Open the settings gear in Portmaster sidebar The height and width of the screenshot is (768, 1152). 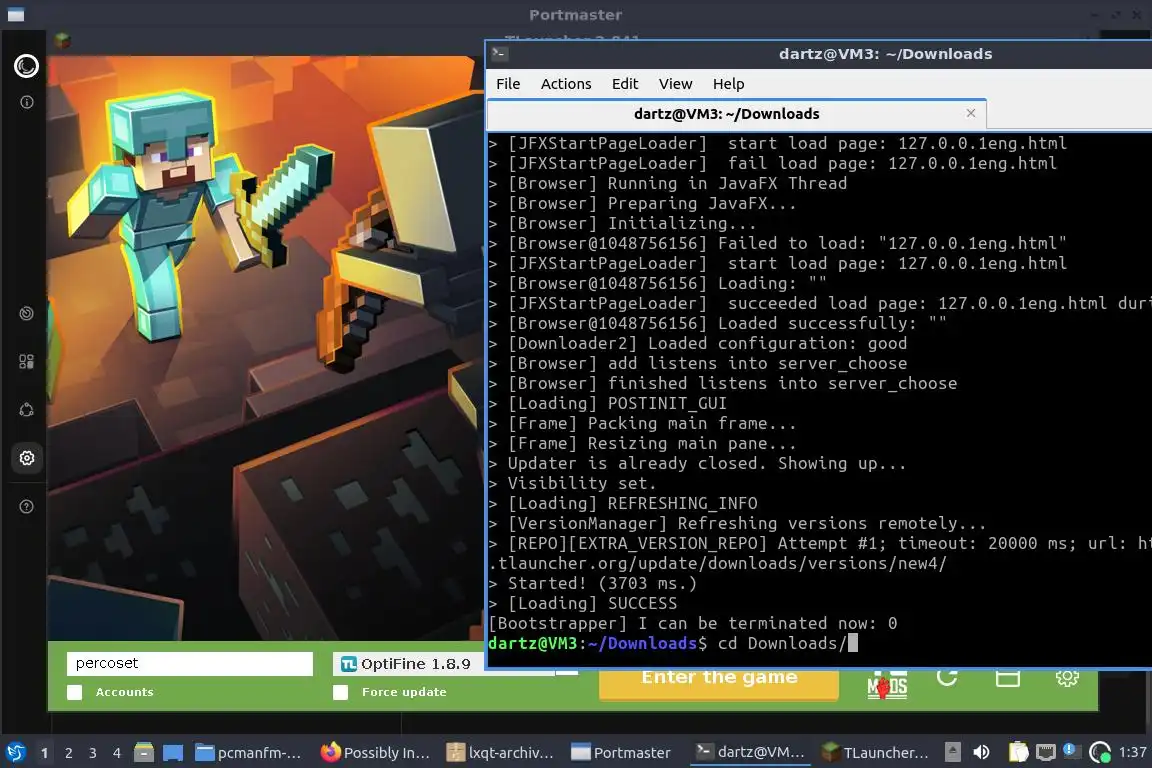[x=26, y=458]
